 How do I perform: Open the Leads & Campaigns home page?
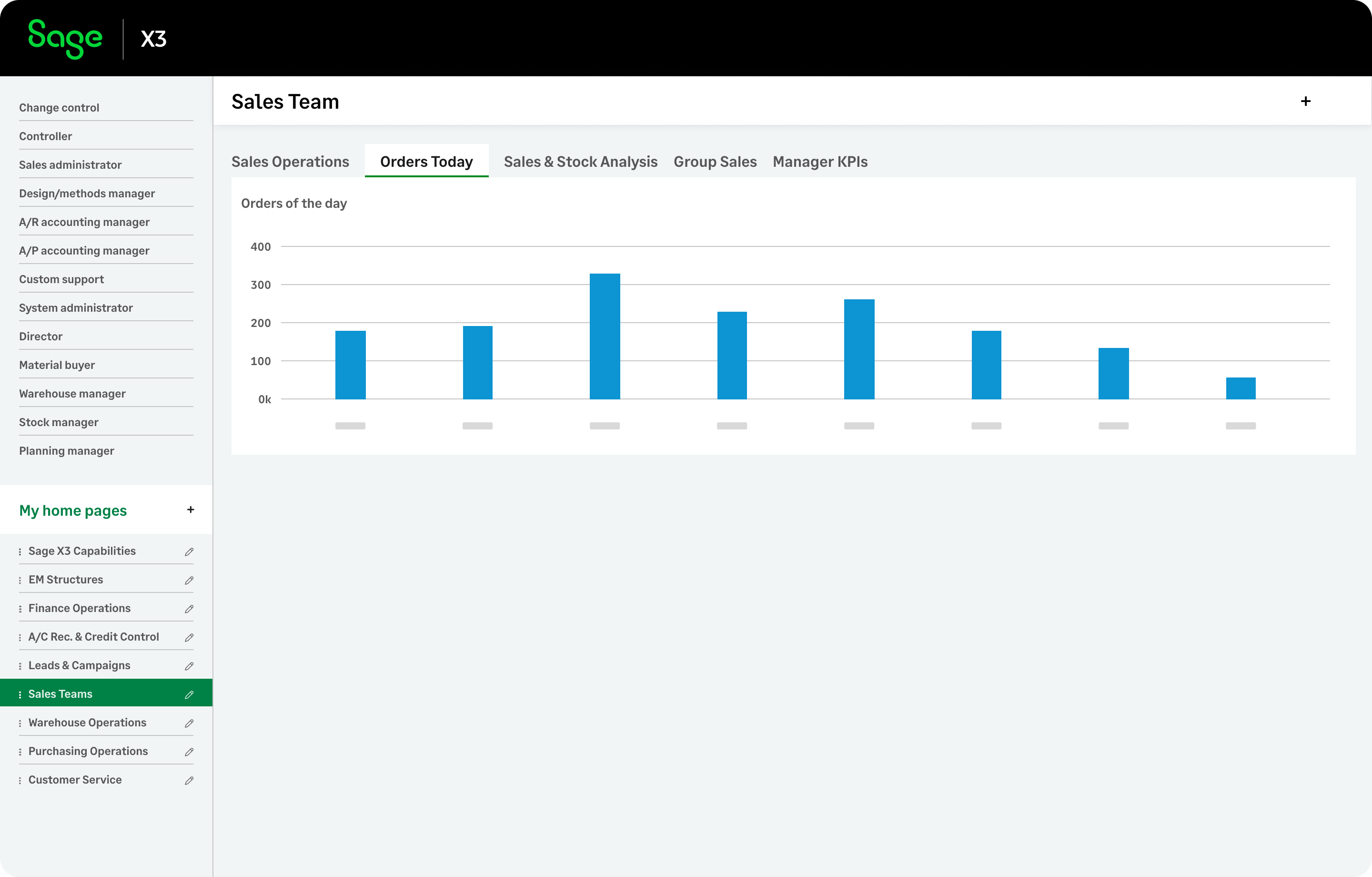[79, 665]
